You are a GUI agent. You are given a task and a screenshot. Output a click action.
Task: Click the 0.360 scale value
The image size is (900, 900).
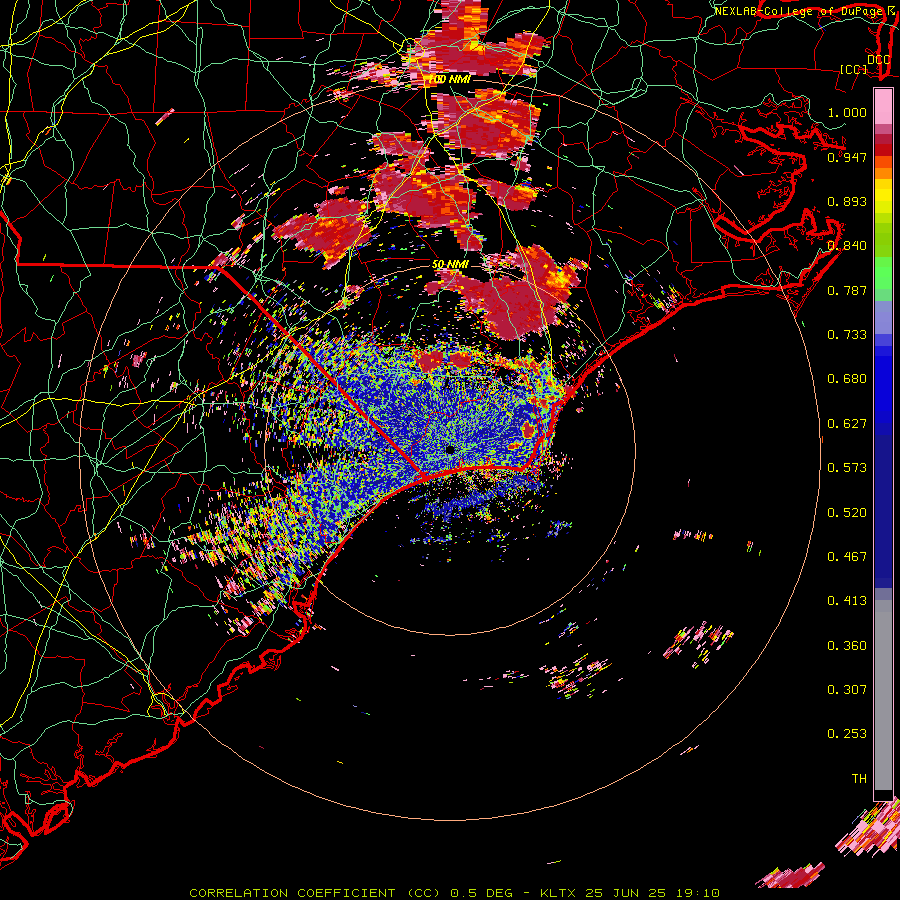[x=847, y=646]
